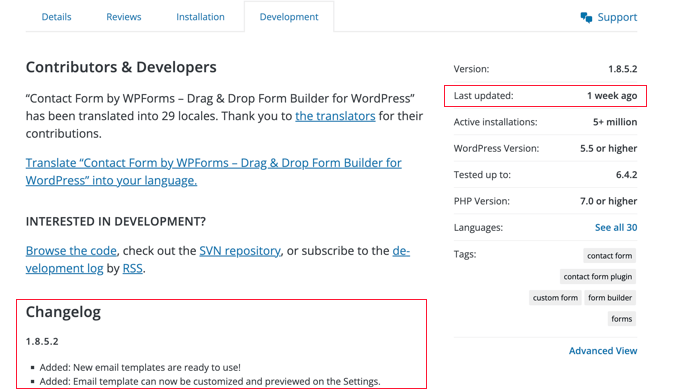Click the Browse the code link
Screen dimensions: 680x389
coord(71,251)
